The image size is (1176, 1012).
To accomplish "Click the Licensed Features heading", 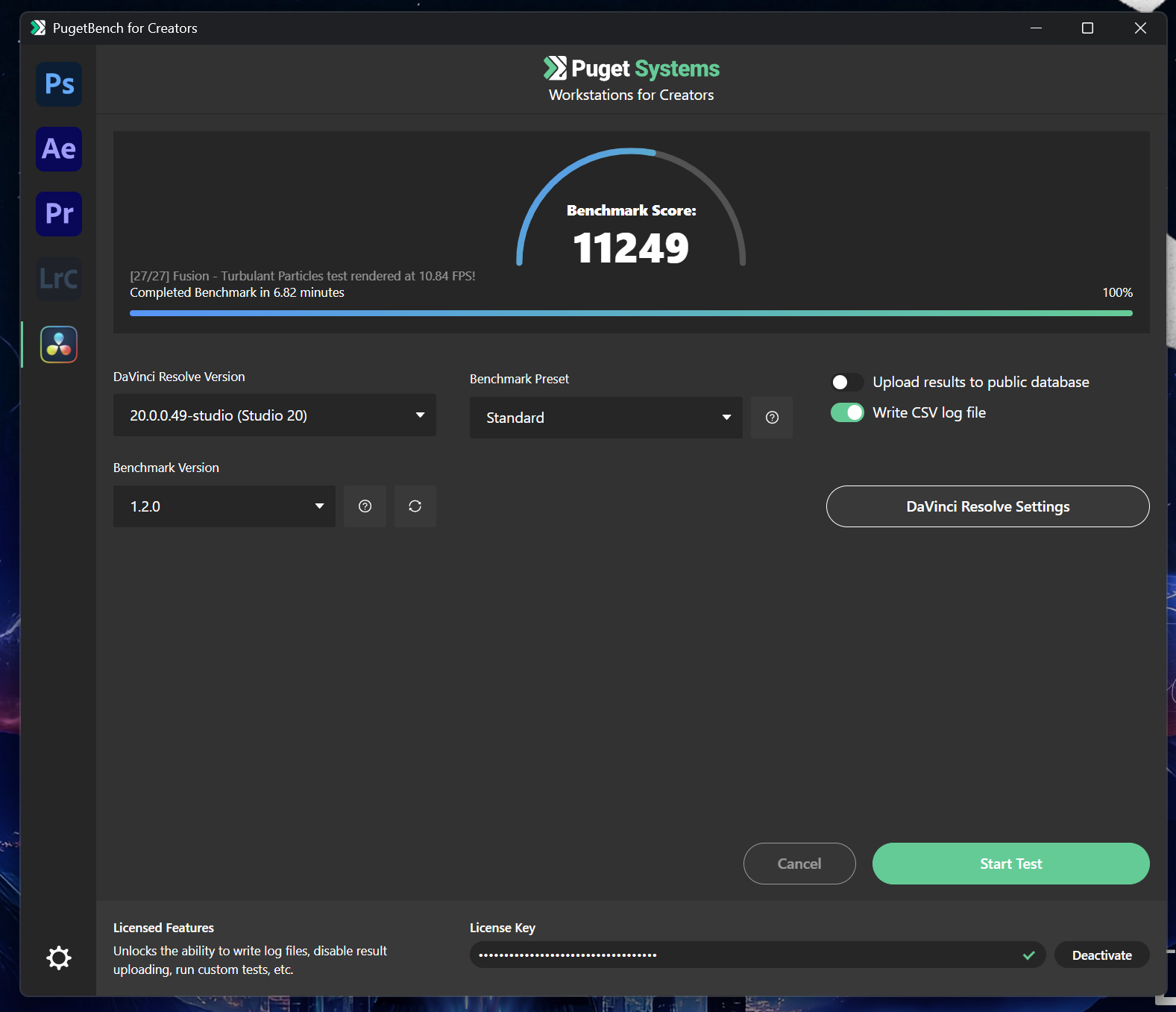I will (163, 928).
